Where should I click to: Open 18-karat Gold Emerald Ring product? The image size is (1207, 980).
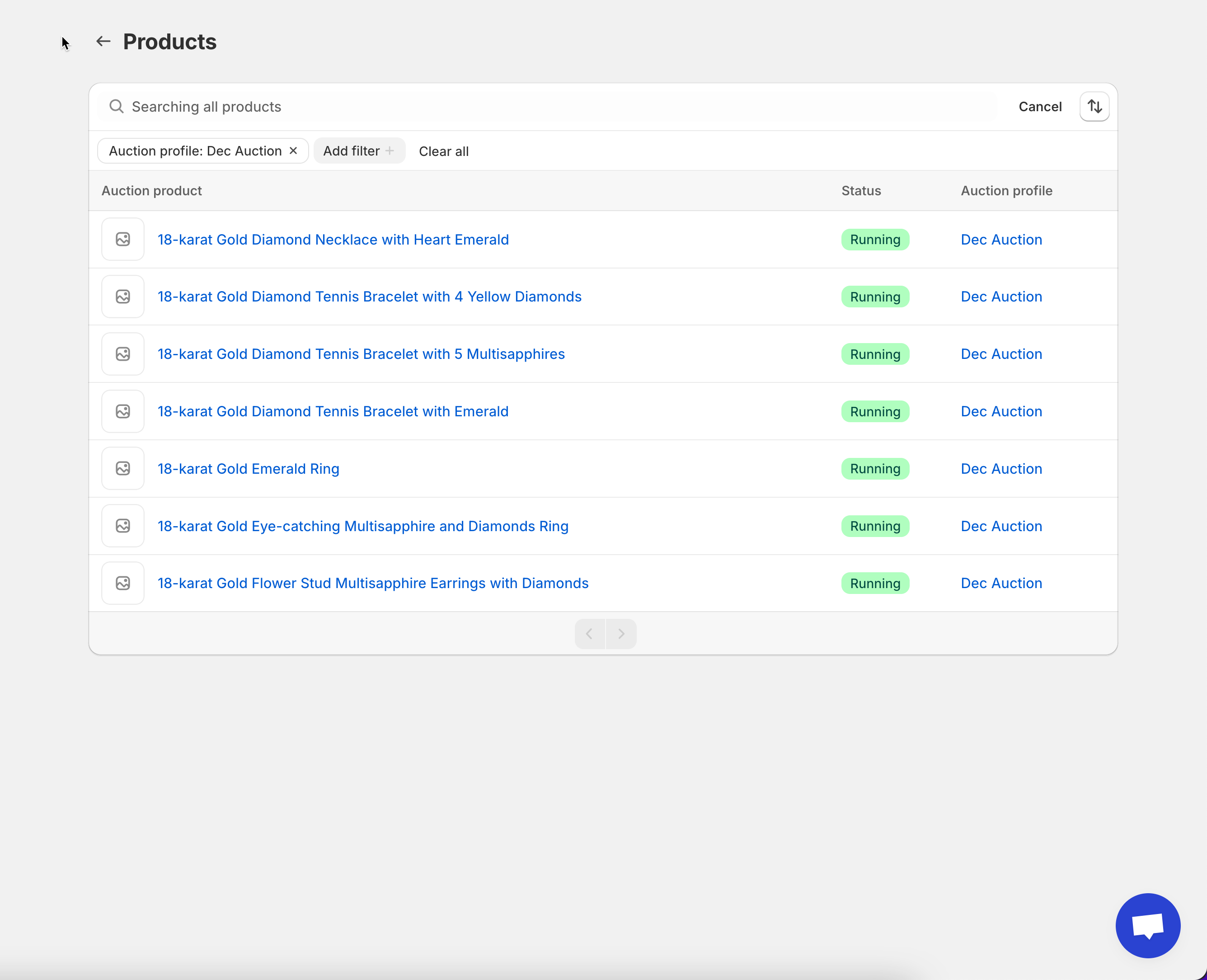tap(248, 469)
